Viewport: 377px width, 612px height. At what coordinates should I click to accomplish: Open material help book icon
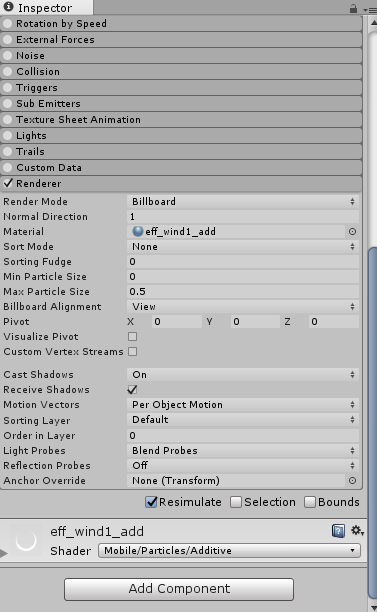point(338,531)
